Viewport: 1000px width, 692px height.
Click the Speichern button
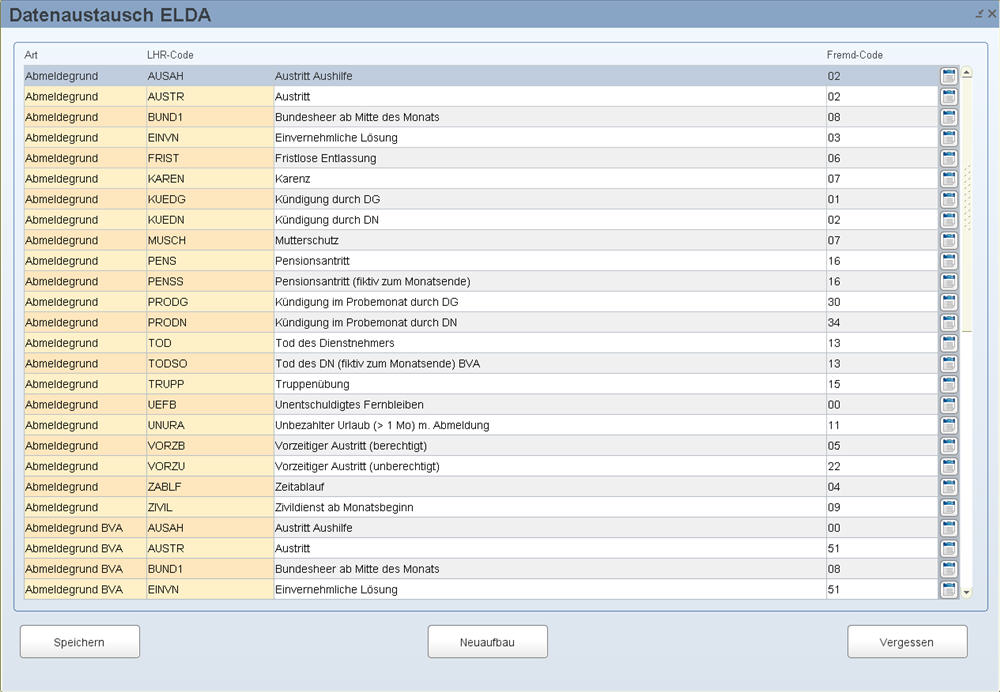click(80, 642)
